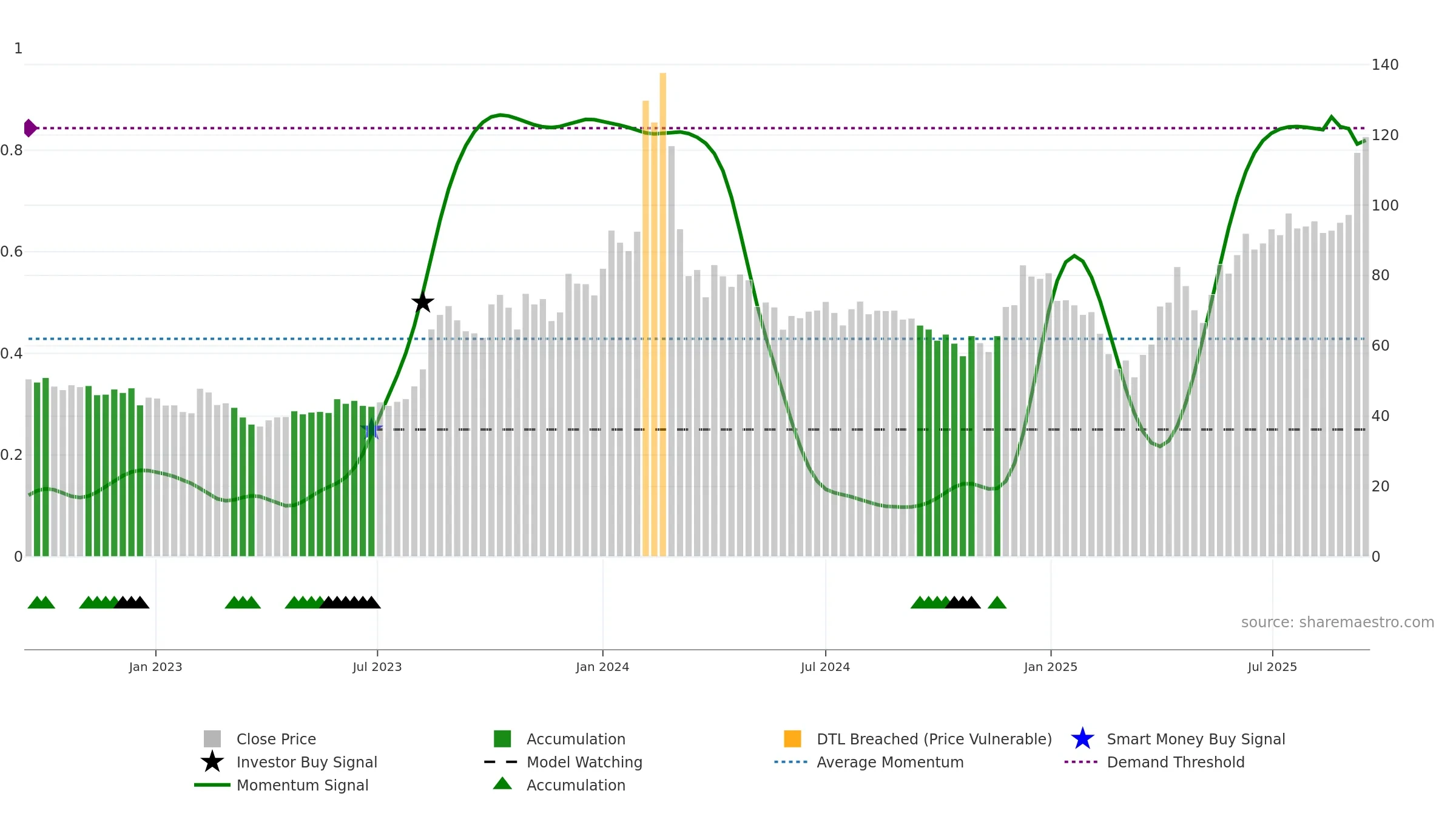Click the tallest orange DTL breached bar
This screenshot has height=819, width=1456.
pyautogui.click(x=662, y=314)
